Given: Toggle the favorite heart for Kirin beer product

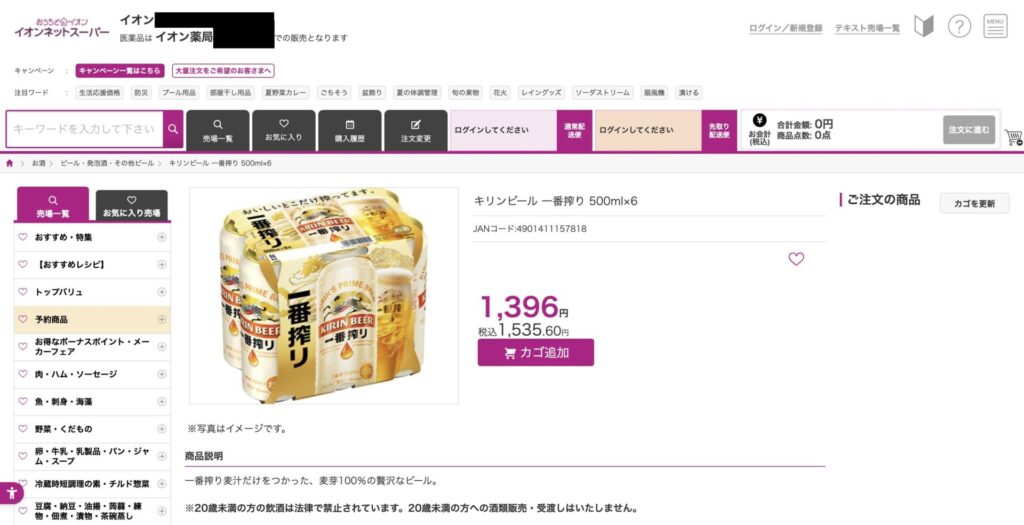Looking at the screenshot, I should [796, 259].
